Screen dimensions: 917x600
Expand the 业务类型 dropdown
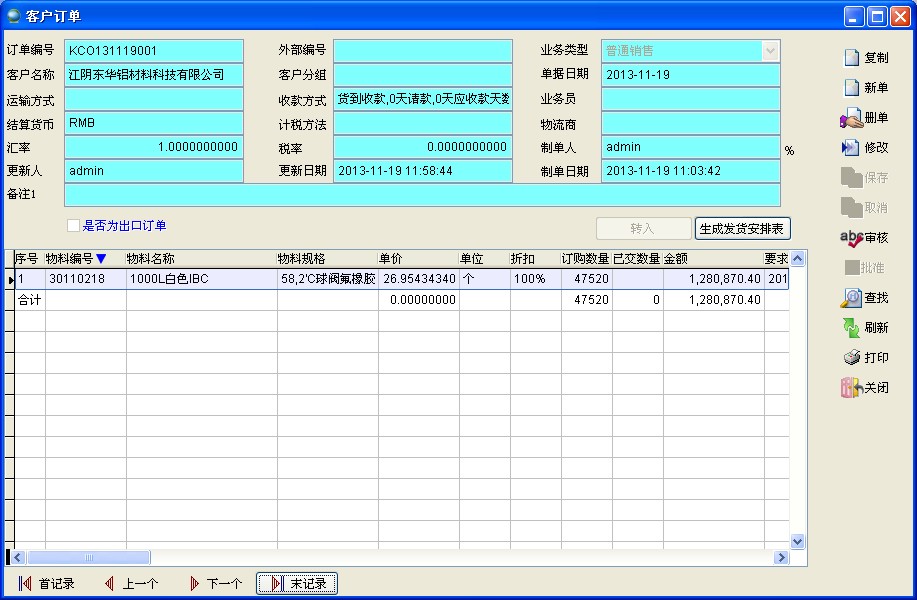pos(770,51)
